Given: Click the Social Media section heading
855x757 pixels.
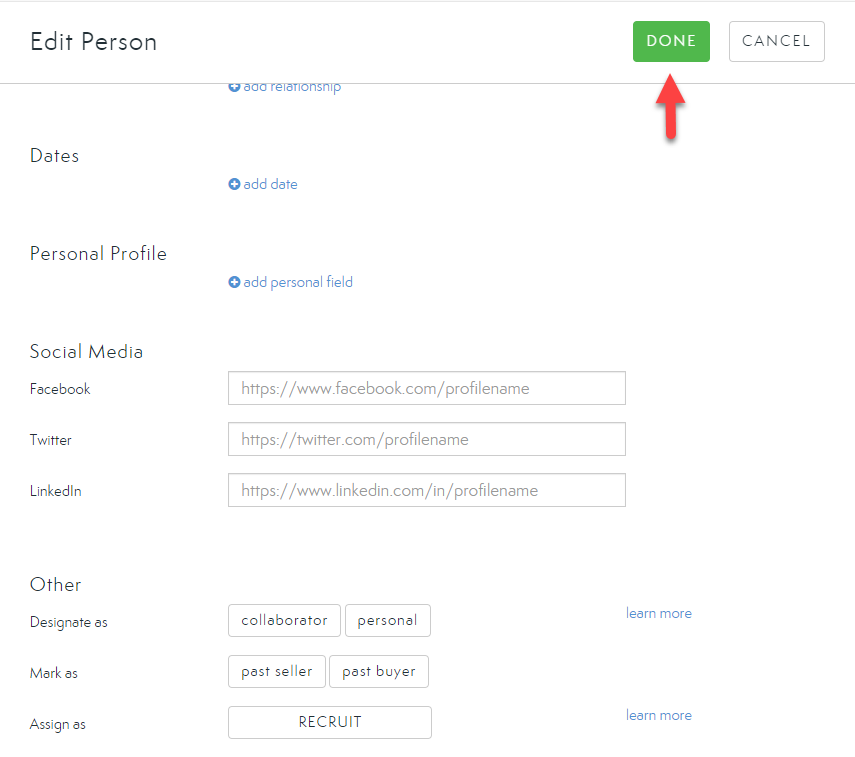Looking at the screenshot, I should [86, 351].
